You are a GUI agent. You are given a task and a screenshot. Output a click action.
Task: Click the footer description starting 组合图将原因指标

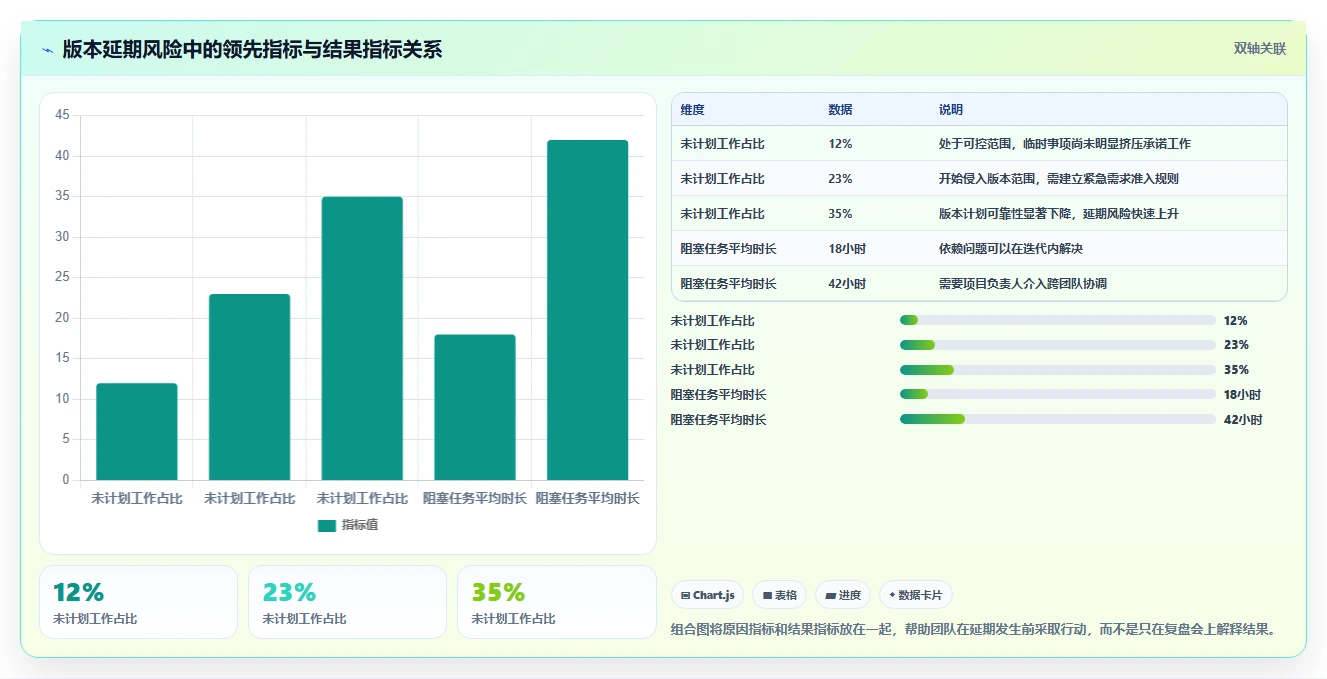975,629
